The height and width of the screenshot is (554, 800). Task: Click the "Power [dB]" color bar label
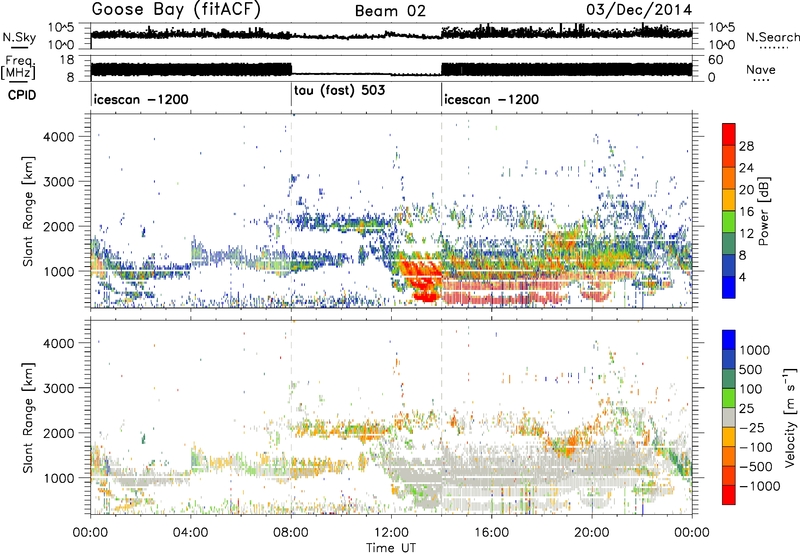763,211
